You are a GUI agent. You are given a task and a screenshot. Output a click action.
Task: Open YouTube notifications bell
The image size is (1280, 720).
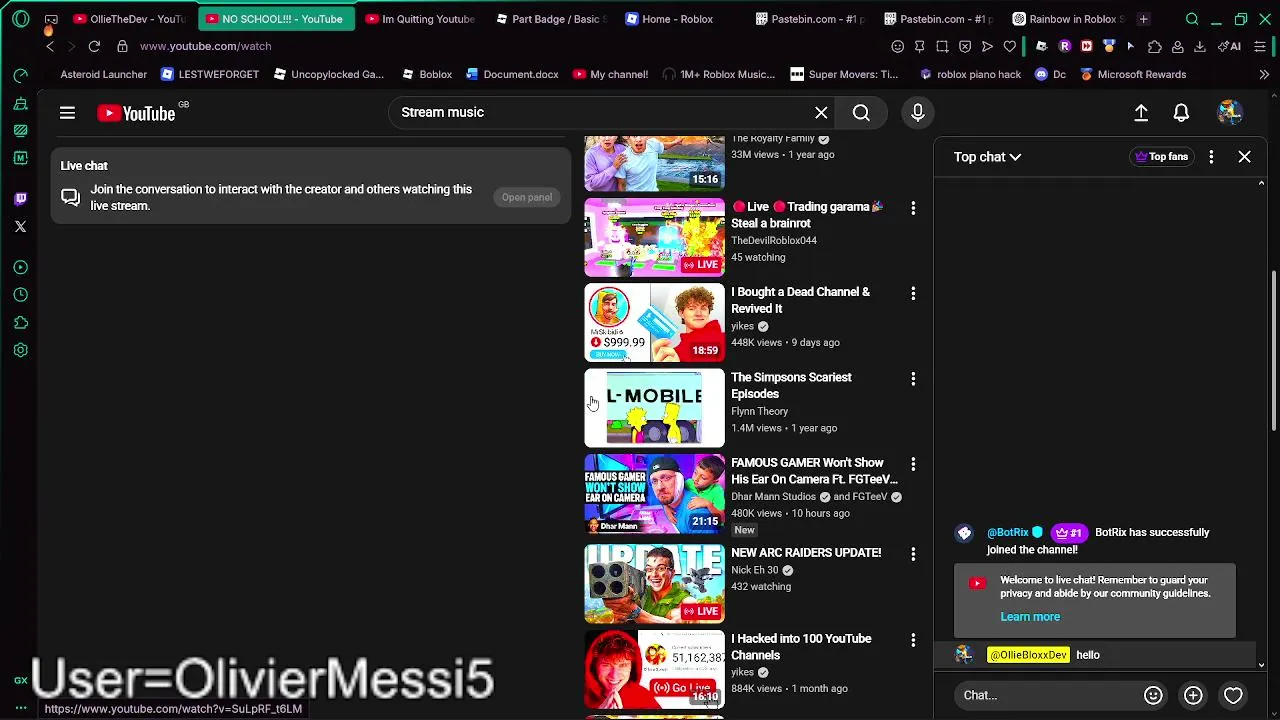[x=1181, y=113]
